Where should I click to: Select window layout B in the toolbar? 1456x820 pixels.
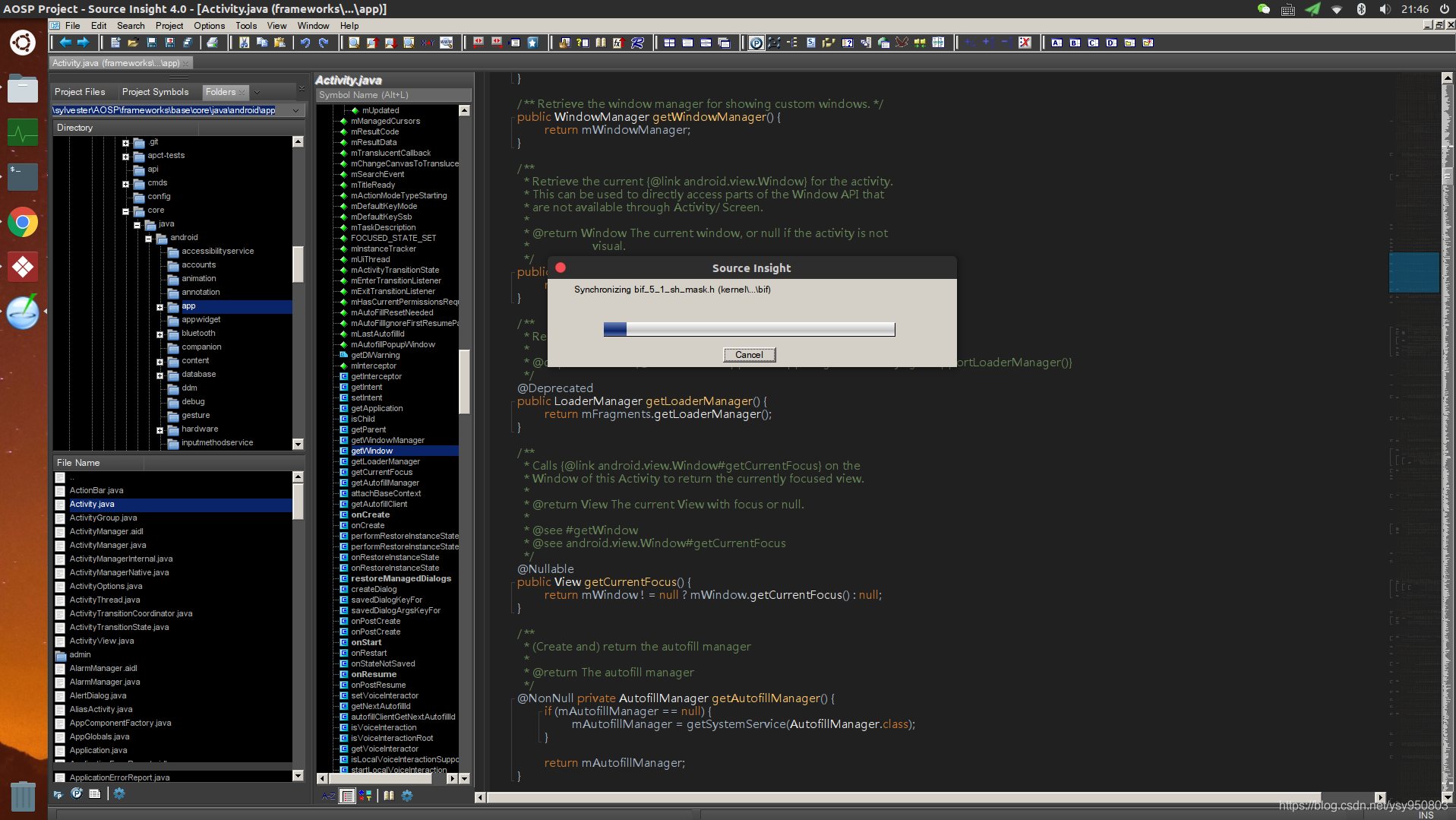point(1075,43)
